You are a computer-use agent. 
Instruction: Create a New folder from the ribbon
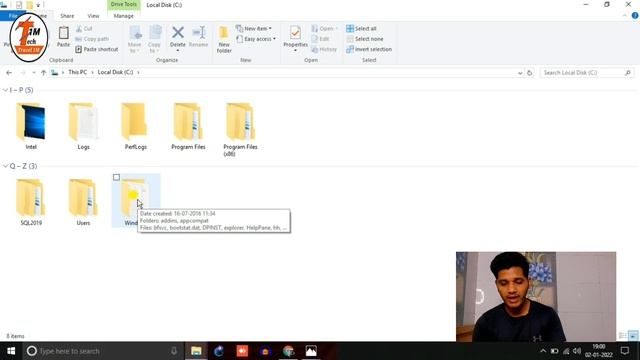point(224,39)
